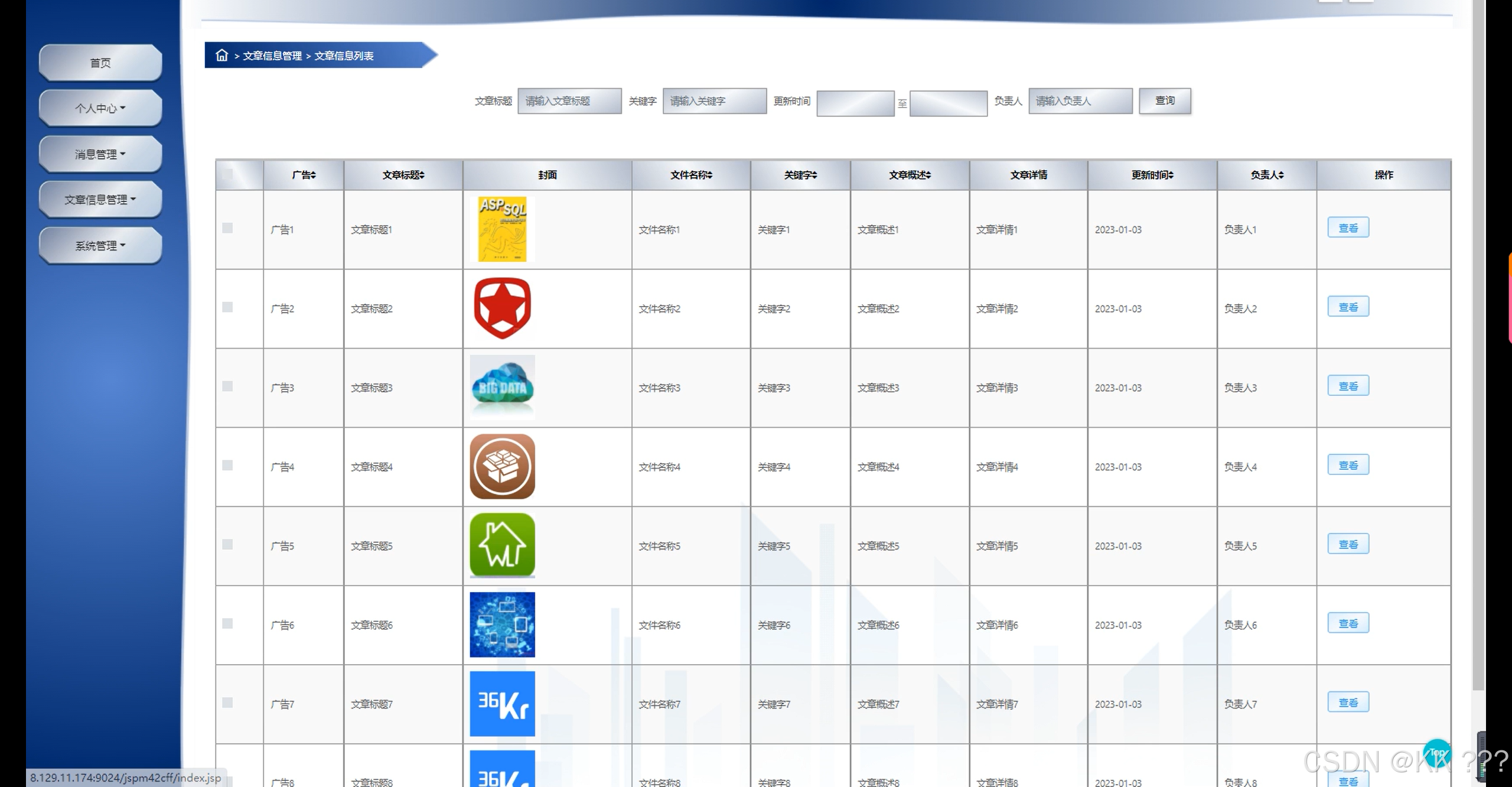Click the red star shield cover icon
The height and width of the screenshot is (787, 1512).
502,308
